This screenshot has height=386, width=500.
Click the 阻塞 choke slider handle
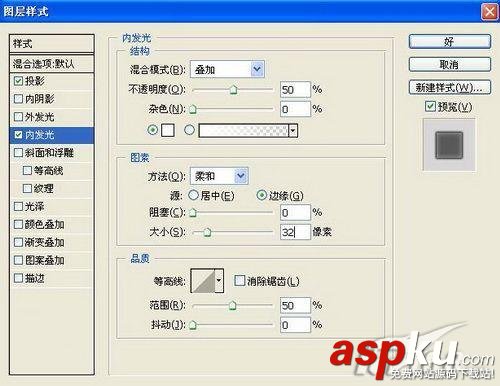[193, 213]
